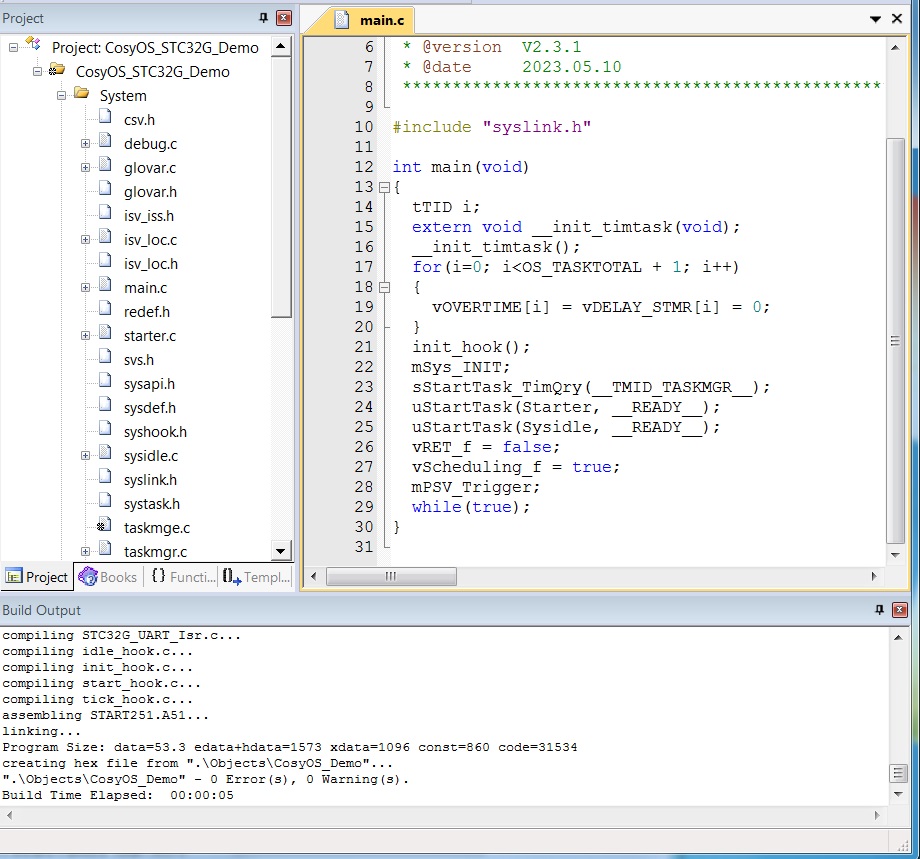This screenshot has width=920, height=859.
Task: Open the editor window list dropdown arrow
Action: point(875,19)
